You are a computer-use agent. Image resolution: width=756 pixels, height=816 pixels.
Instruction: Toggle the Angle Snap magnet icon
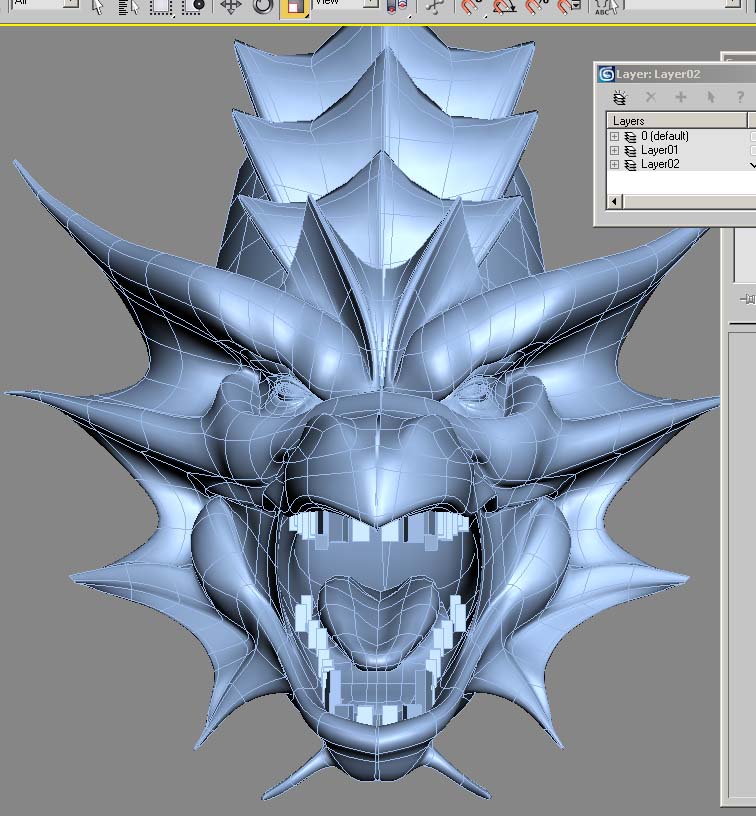point(504,7)
